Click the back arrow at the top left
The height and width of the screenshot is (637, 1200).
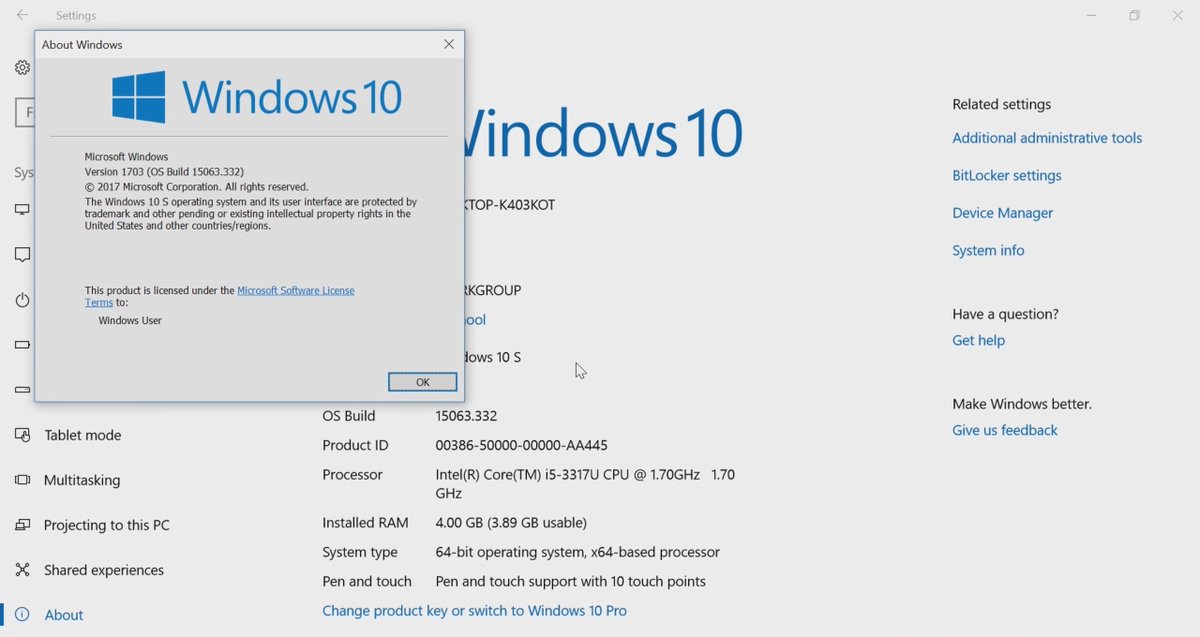point(22,15)
